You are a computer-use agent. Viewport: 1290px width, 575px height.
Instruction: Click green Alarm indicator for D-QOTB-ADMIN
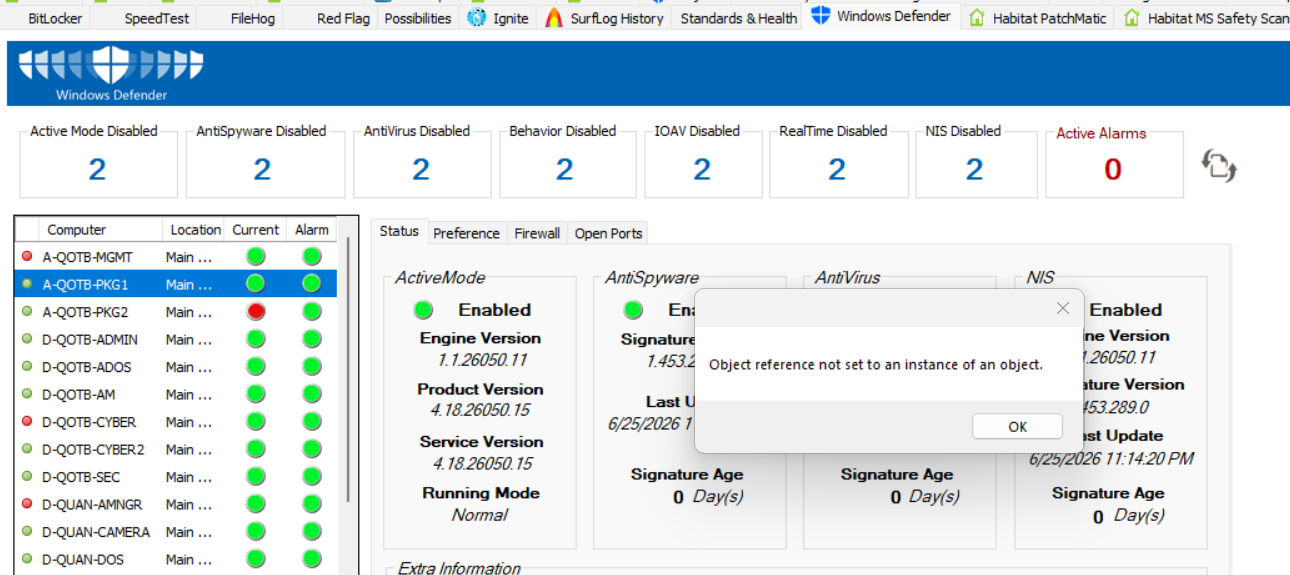click(x=312, y=340)
